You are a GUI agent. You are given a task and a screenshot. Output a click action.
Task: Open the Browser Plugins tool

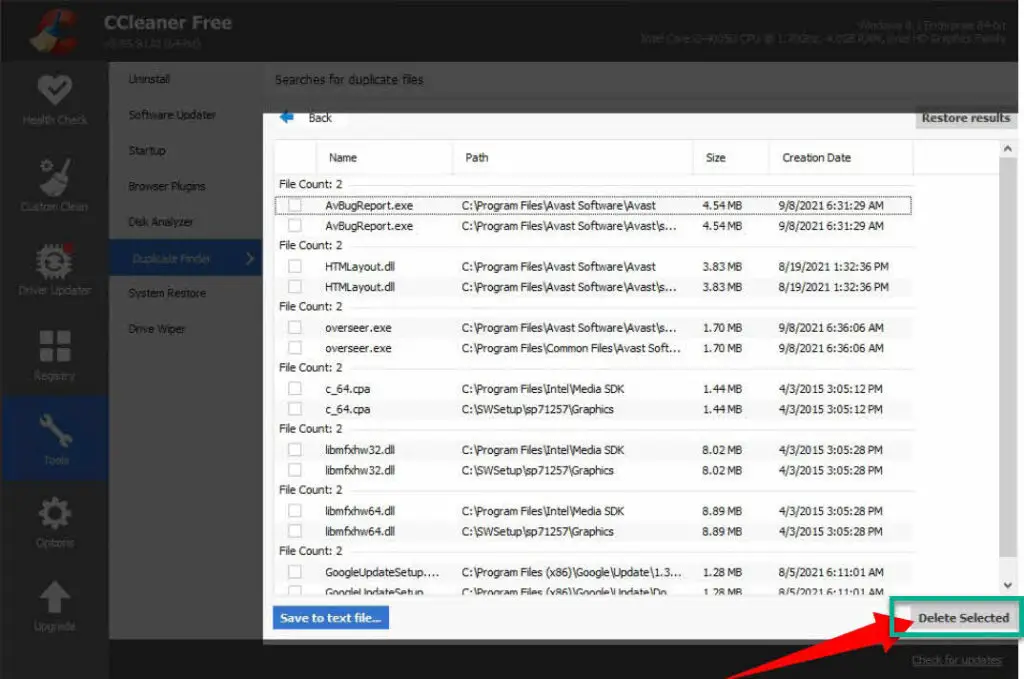pos(167,186)
